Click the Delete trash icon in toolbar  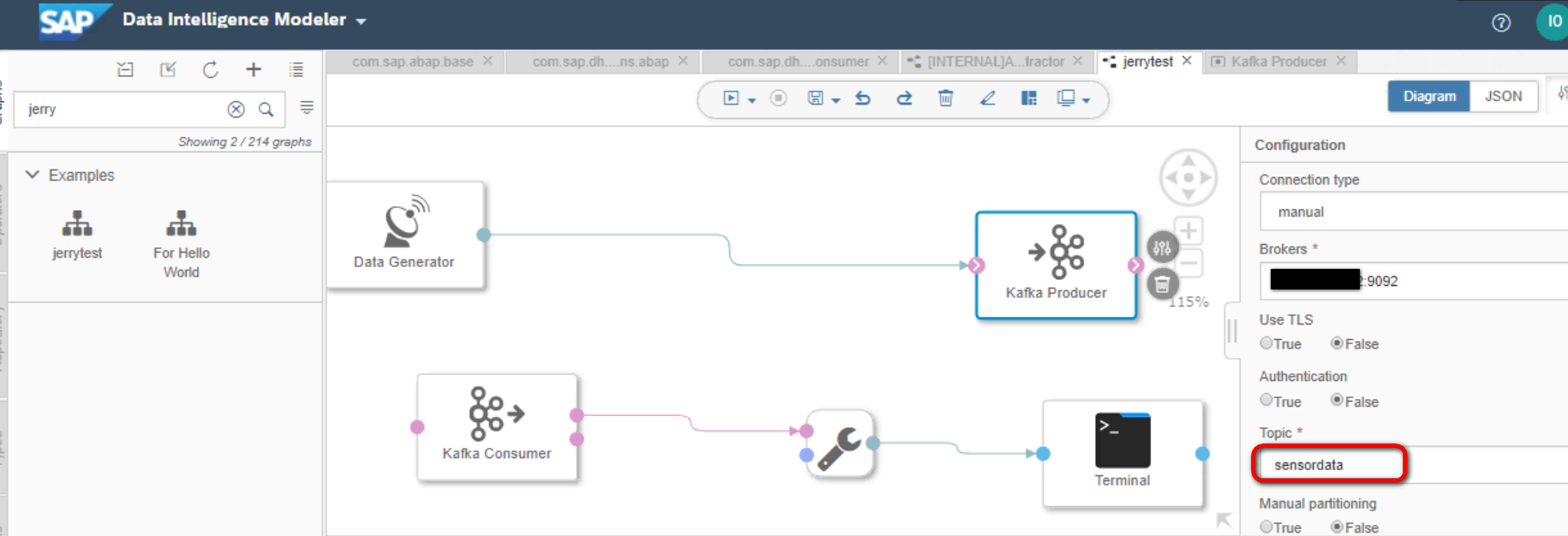pyautogui.click(x=946, y=98)
